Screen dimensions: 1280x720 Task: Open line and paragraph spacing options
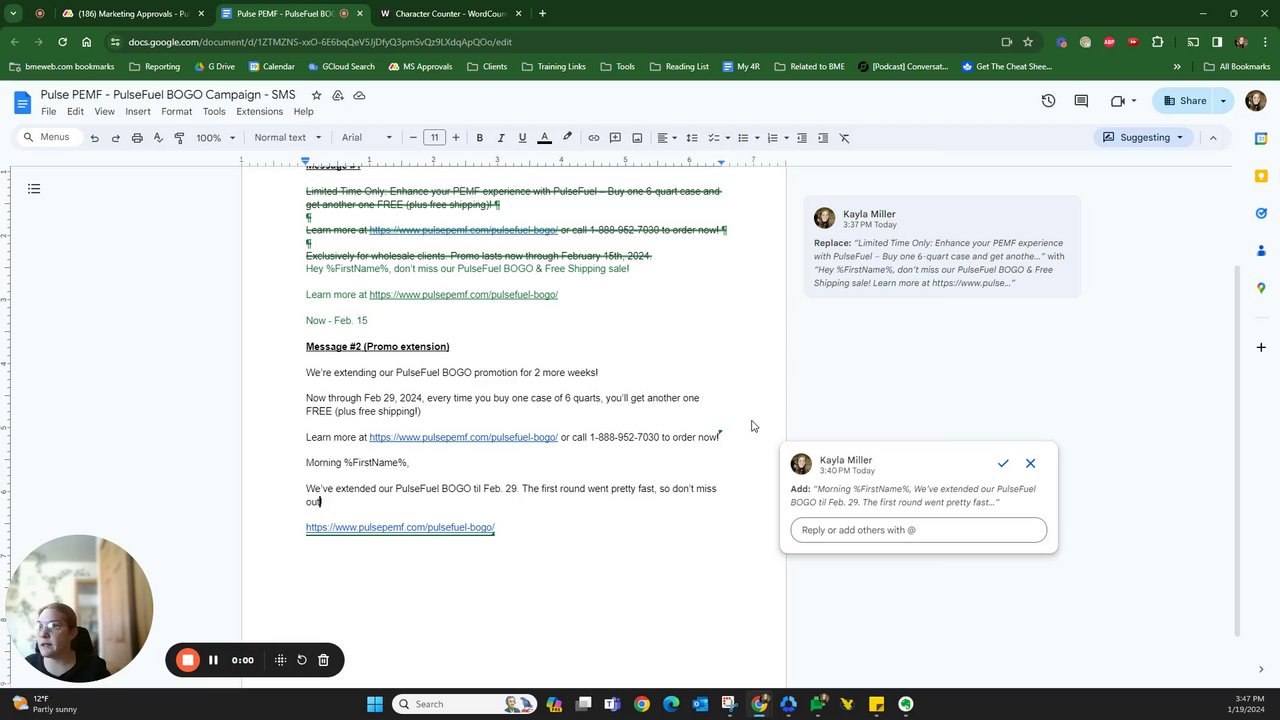[x=691, y=138]
